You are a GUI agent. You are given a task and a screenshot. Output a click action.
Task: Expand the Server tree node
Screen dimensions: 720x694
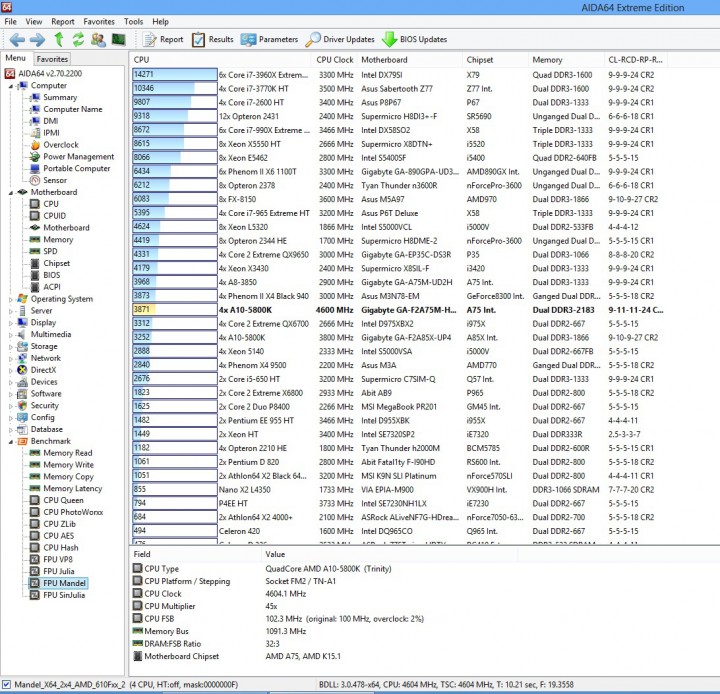click(x=11, y=311)
